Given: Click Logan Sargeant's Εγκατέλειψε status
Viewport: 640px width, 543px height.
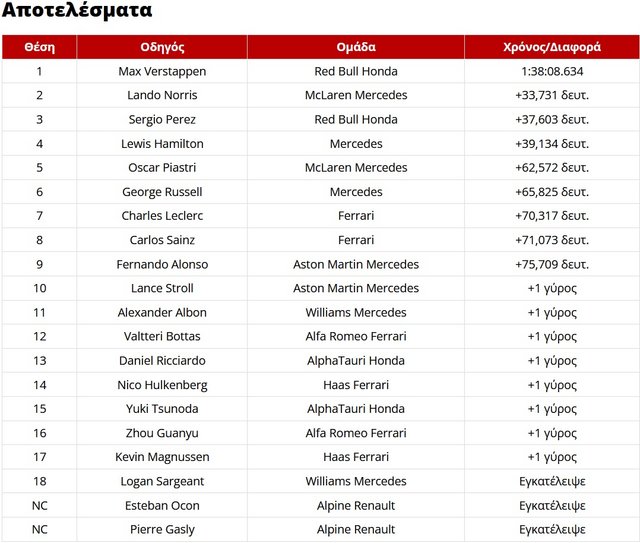Looking at the screenshot, I should (x=552, y=481).
